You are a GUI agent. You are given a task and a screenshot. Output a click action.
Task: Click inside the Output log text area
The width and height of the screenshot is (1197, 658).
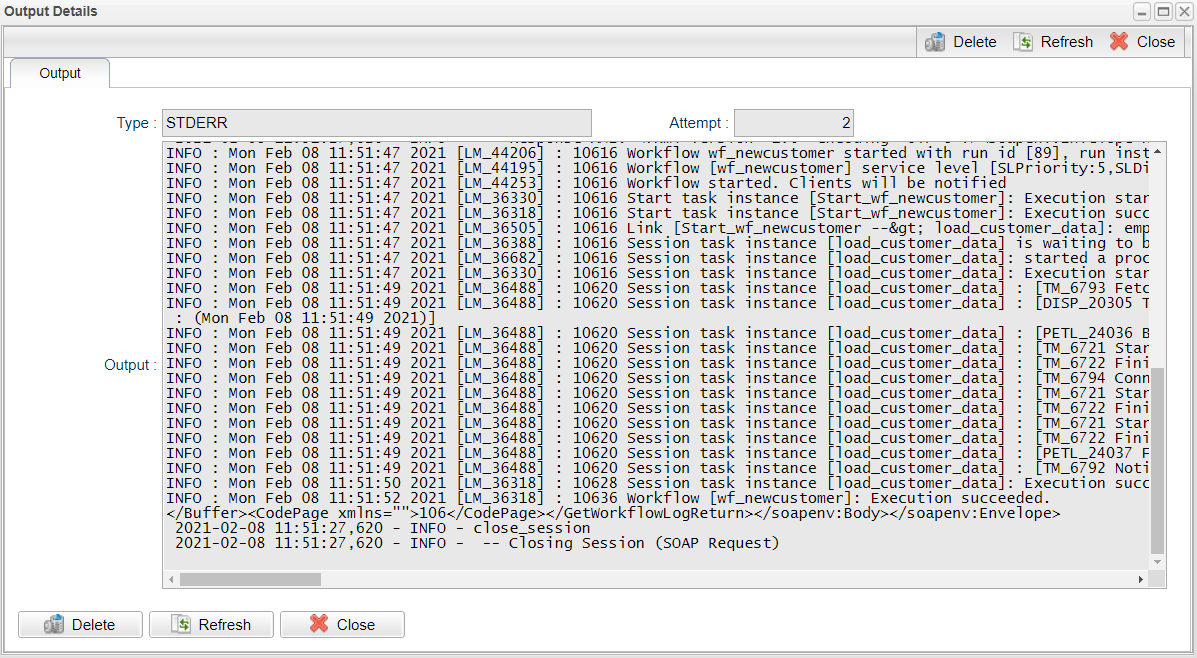click(x=657, y=356)
